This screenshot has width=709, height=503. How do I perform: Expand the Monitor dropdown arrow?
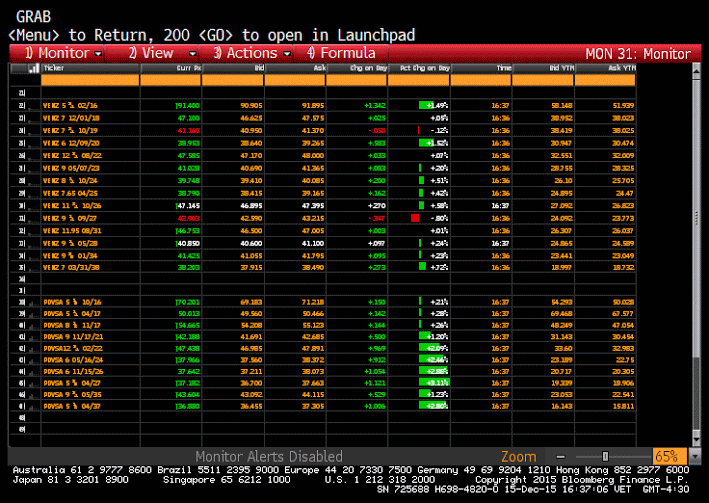(x=98, y=54)
